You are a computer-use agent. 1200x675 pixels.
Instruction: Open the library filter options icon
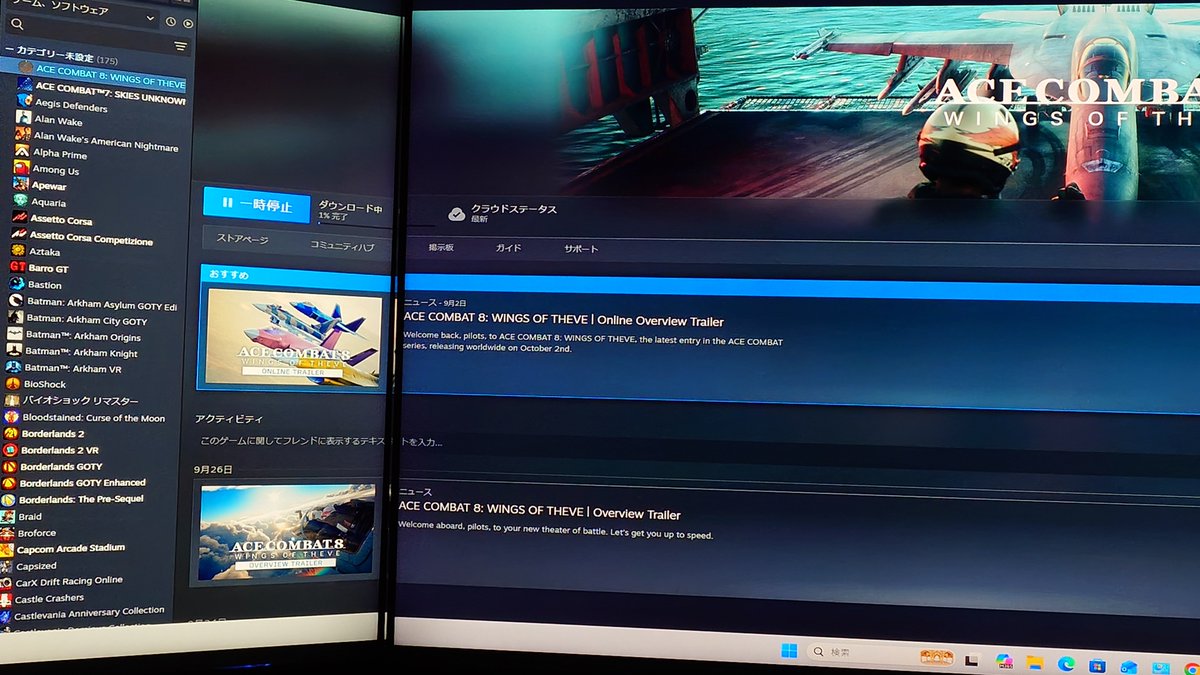181,46
